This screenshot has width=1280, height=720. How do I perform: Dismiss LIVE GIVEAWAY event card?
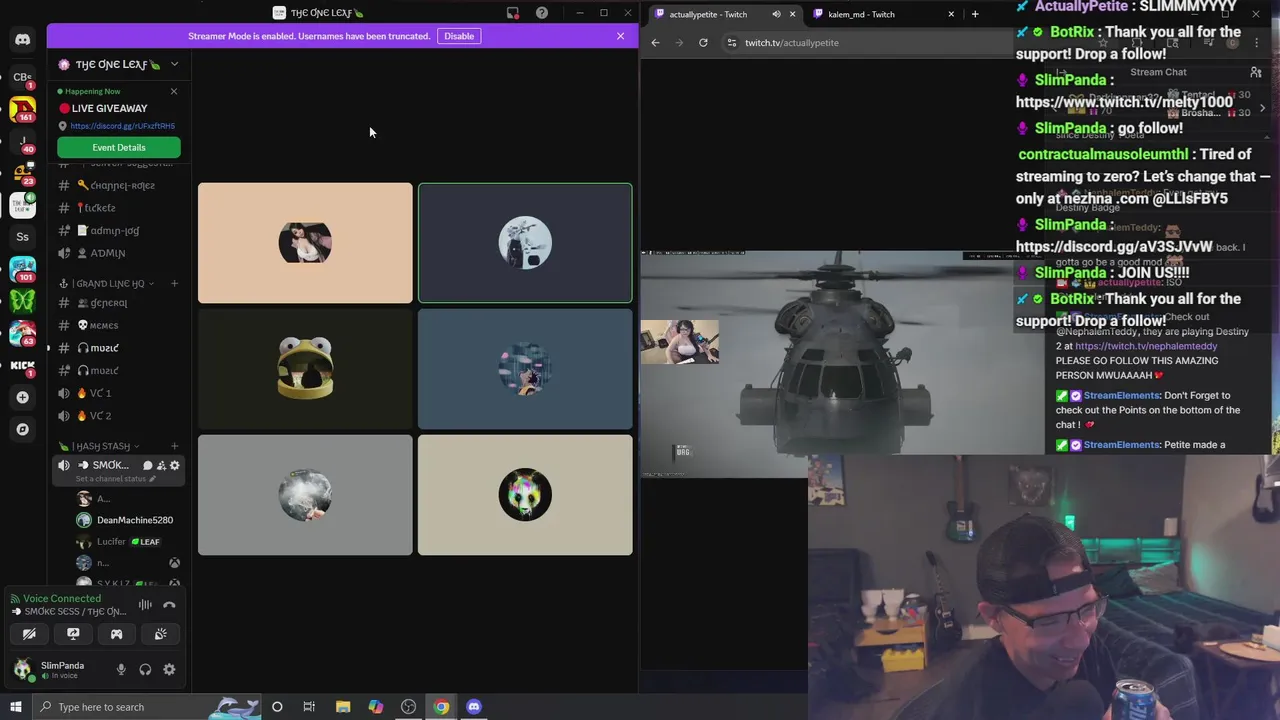[x=173, y=91]
